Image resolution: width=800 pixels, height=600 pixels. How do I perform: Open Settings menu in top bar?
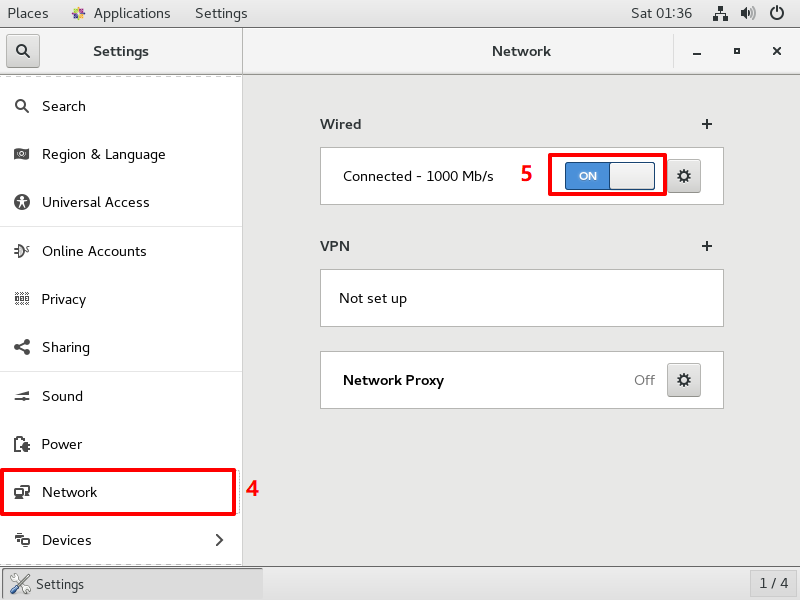(x=221, y=13)
